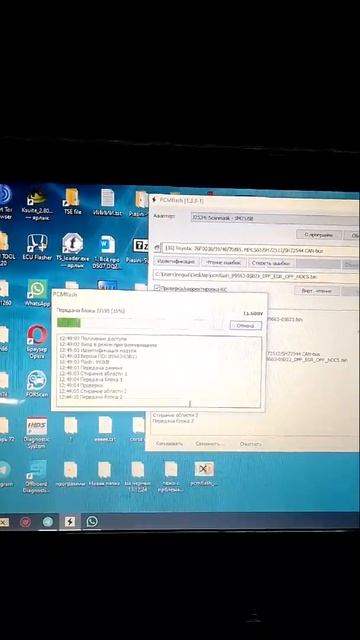Click the 'Стереть ошибки' button
360x640 pixels.
[271, 263]
